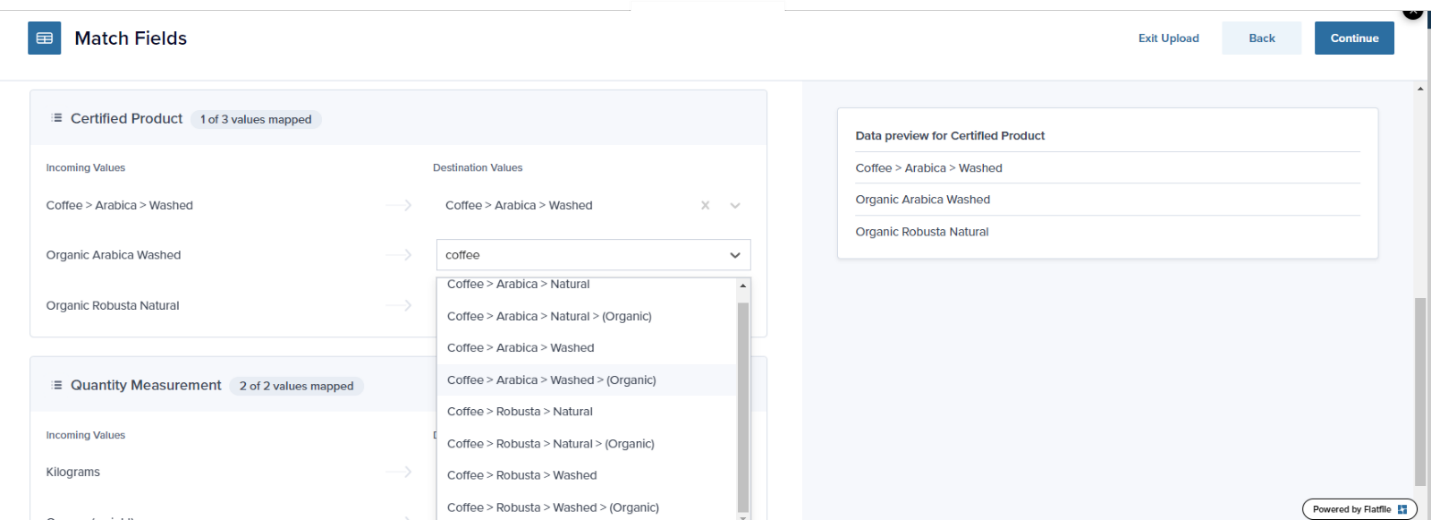Image resolution: width=1431 pixels, height=520 pixels.
Task: Toggle the coffee search dropdown arrow
Action: [x=735, y=255]
